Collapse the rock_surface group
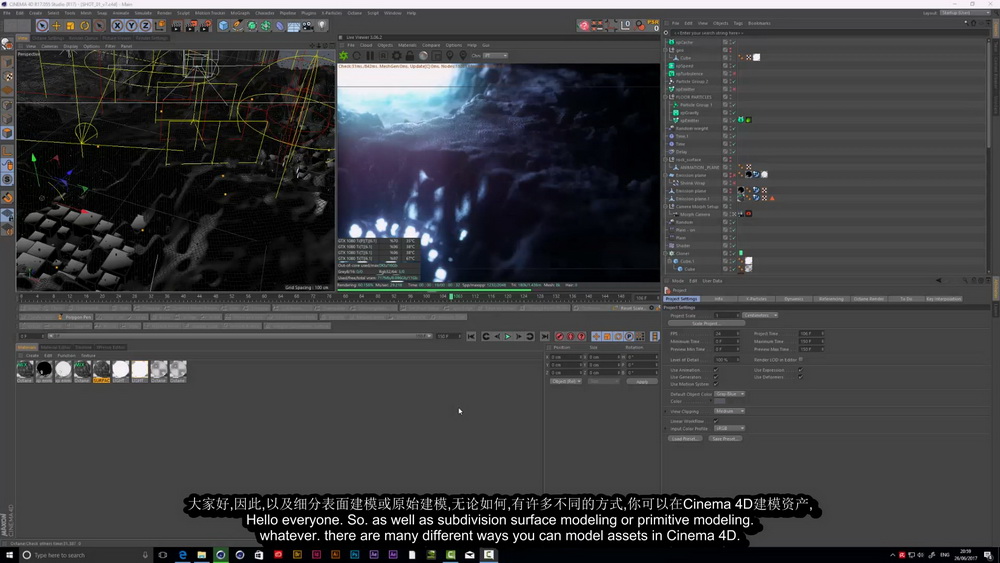This screenshot has height=563, width=1000. pos(666,159)
